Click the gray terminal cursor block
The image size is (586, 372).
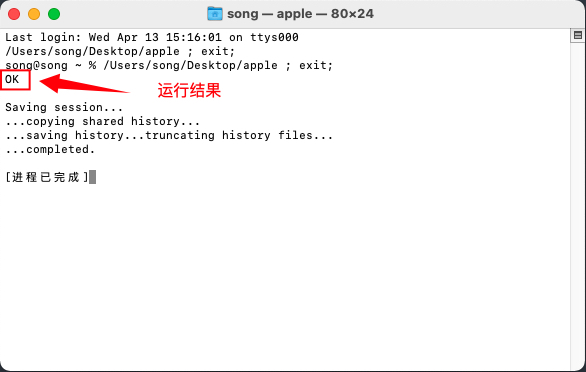tap(93, 177)
